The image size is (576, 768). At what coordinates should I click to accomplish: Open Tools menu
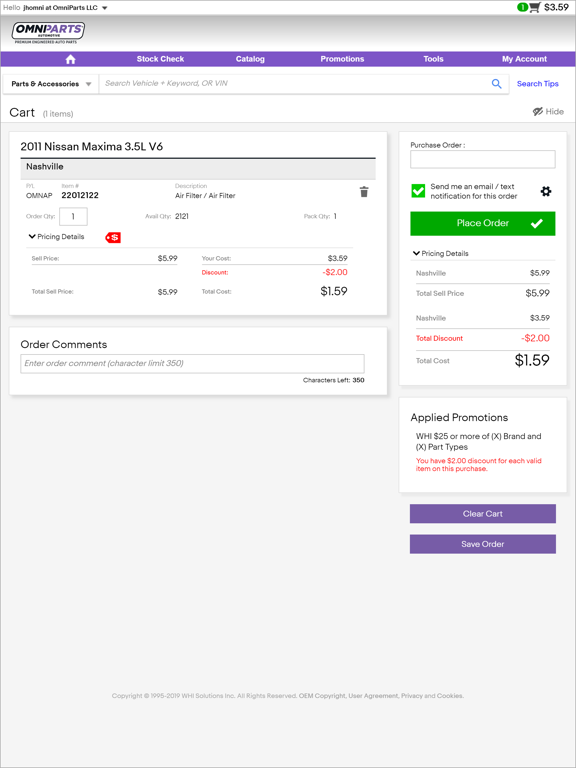coord(433,59)
